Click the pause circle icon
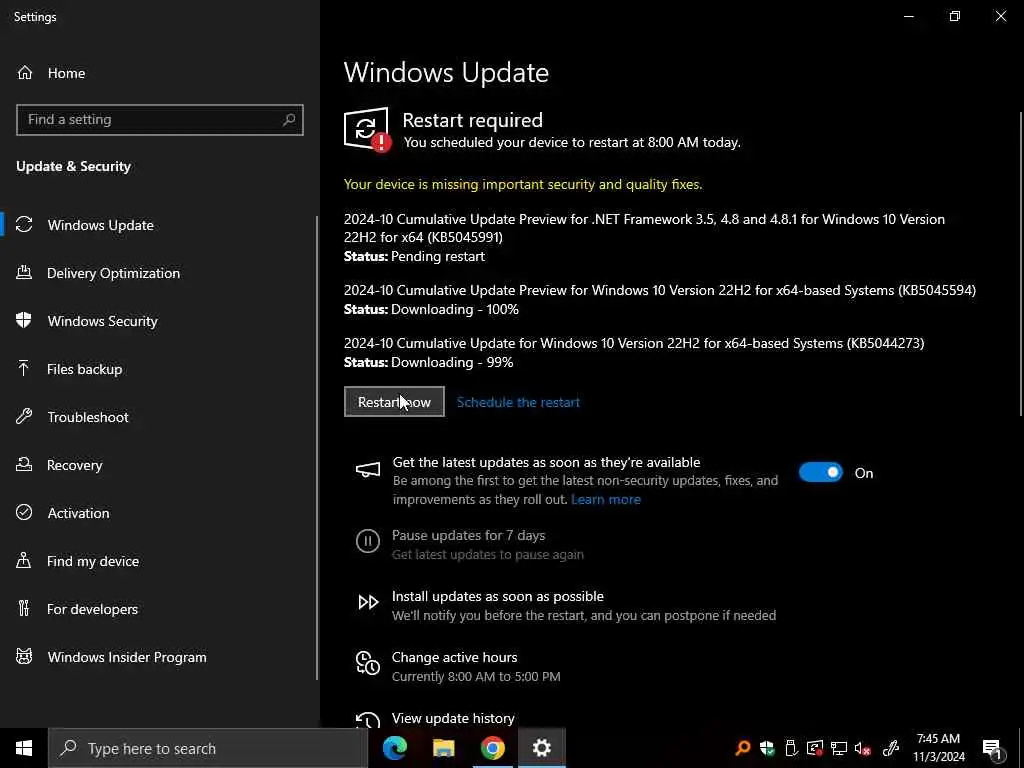Viewport: 1024px width, 768px height. 368,541
